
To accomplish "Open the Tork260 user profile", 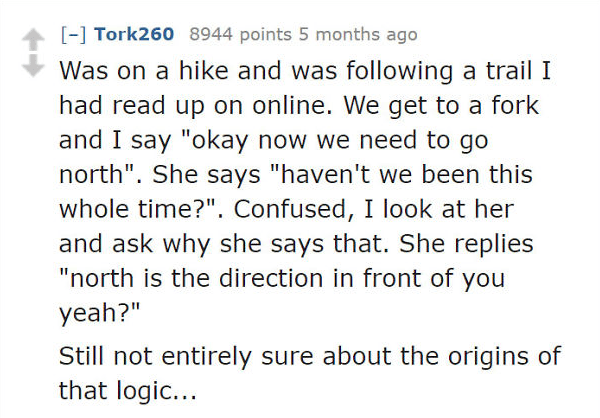I will [134, 34].
